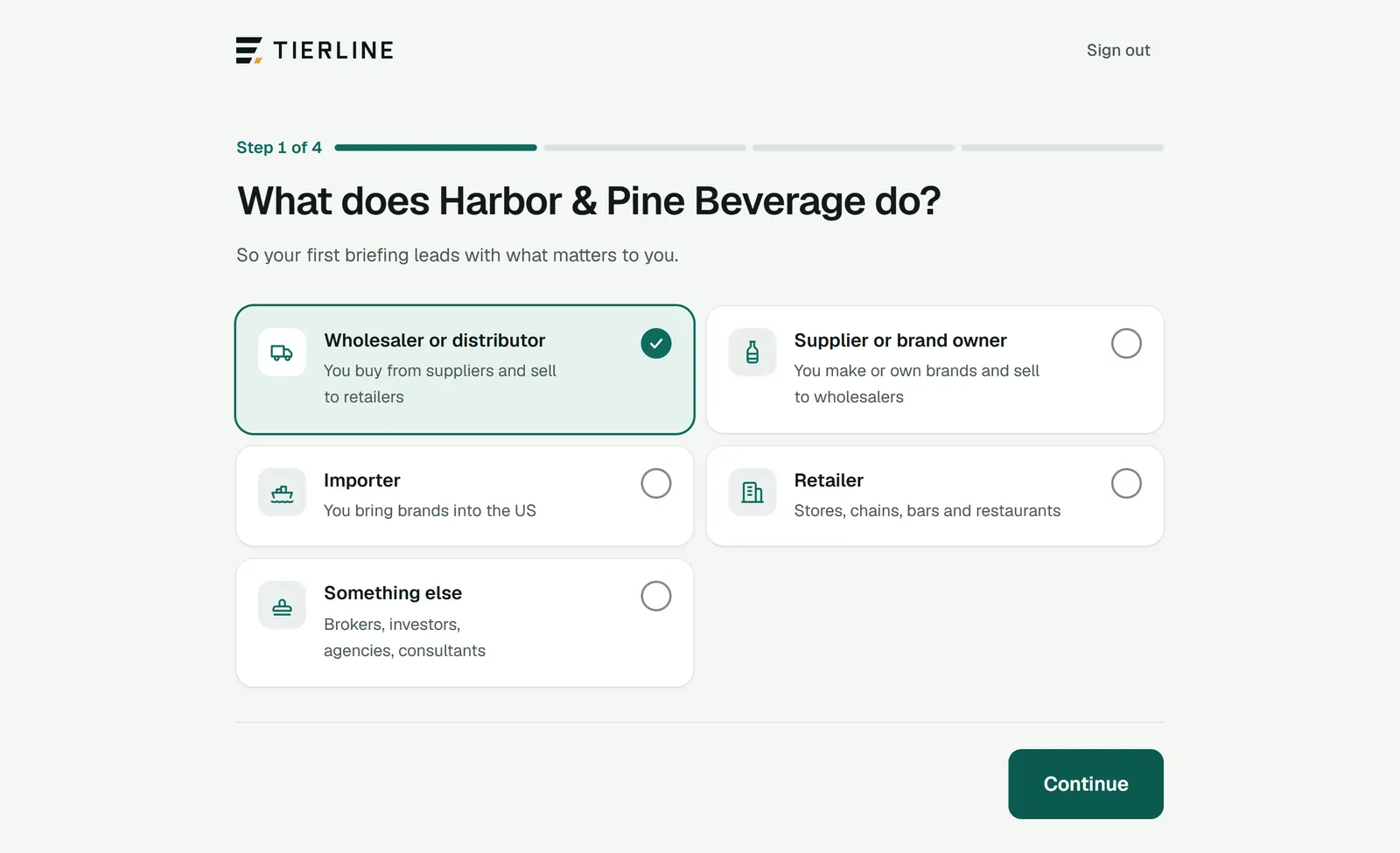This screenshot has height=853, width=1400.
Task: Click the 'What does Harbor & Pine Beverage do?' heading
Action: 589,201
